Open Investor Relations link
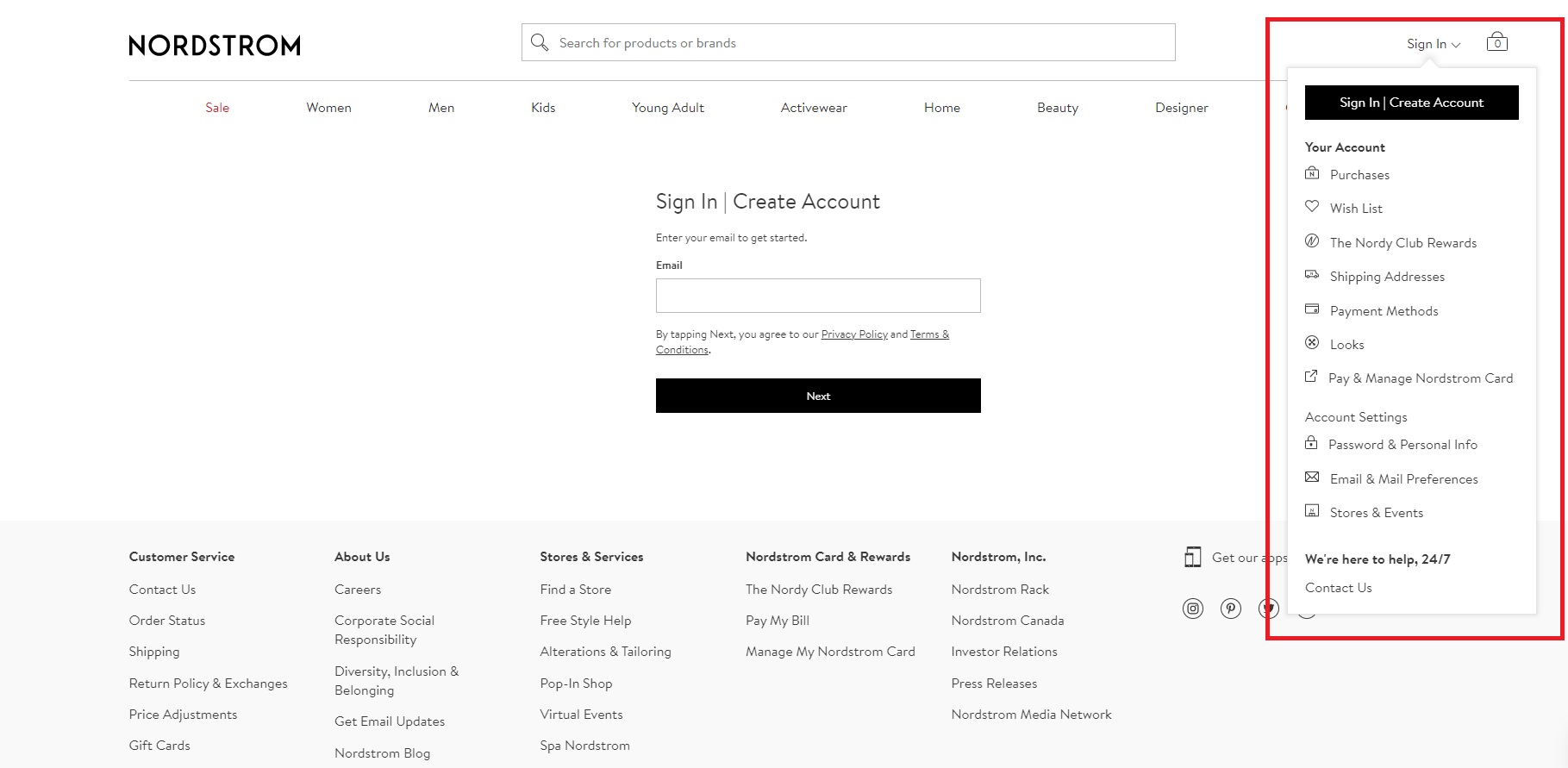The image size is (1568, 768). coord(1004,652)
